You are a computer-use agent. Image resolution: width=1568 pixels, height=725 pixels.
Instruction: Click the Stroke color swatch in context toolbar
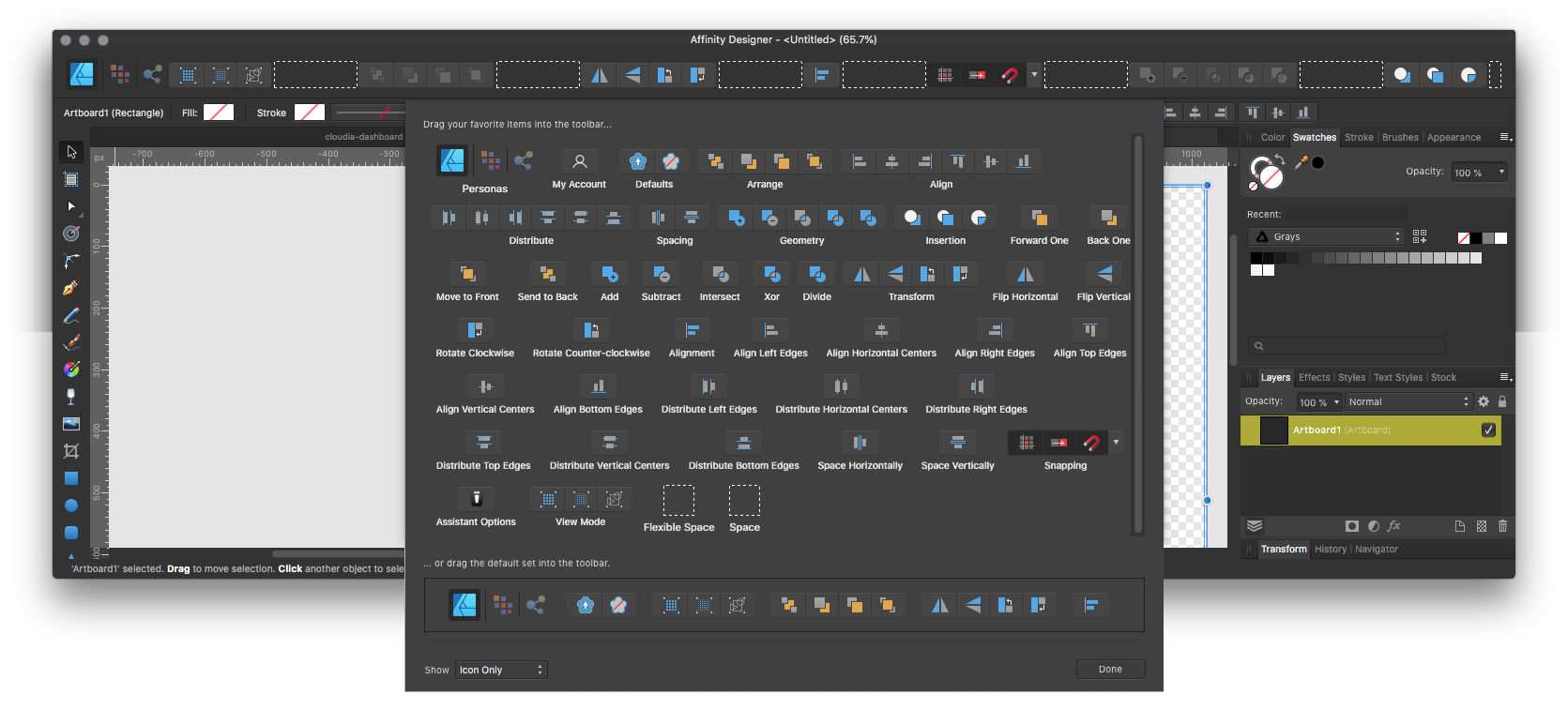(310, 112)
